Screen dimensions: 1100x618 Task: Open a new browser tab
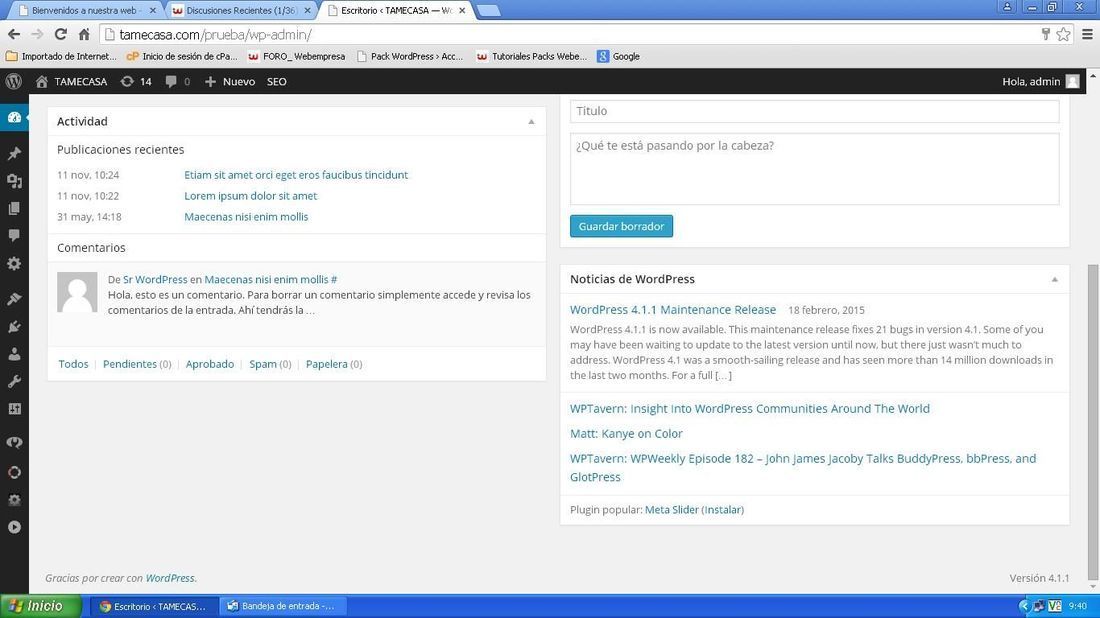[488, 11]
